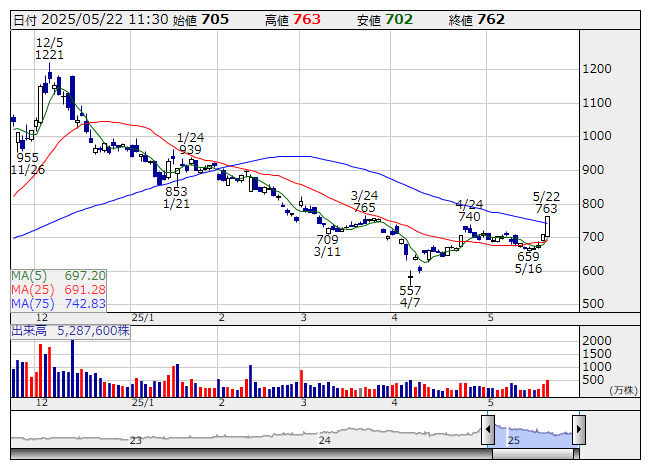Click the MA(25) 691.28 legend entry
The height and width of the screenshot is (470, 653).
(58, 290)
